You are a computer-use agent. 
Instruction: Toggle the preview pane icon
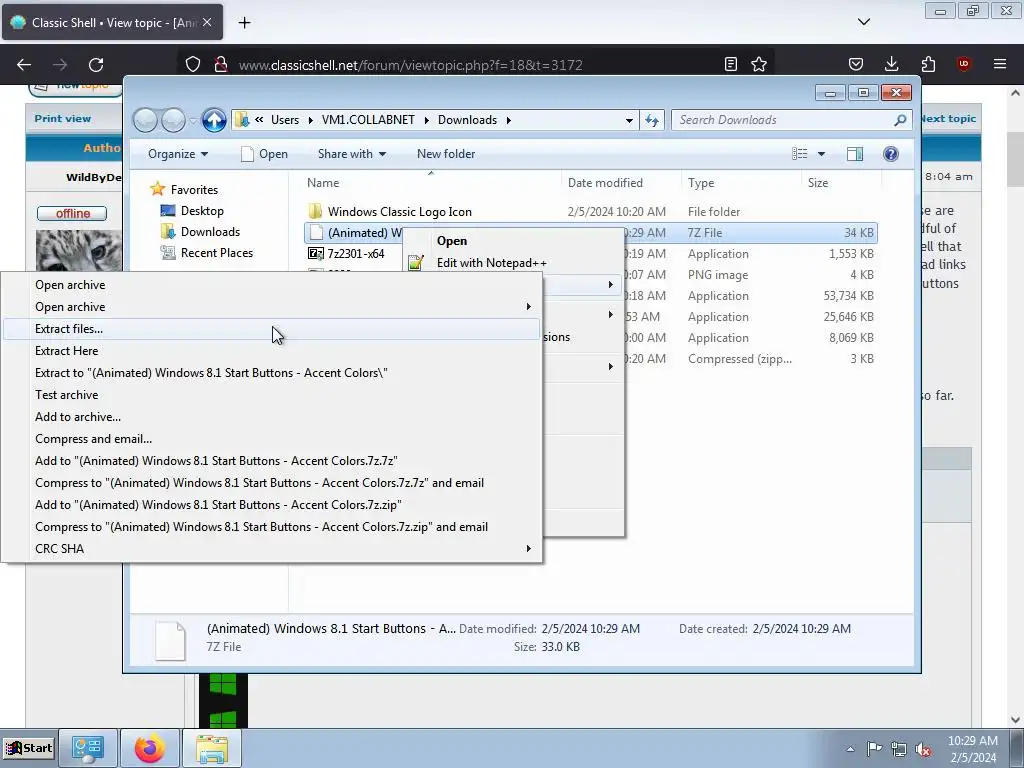click(854, 154)
